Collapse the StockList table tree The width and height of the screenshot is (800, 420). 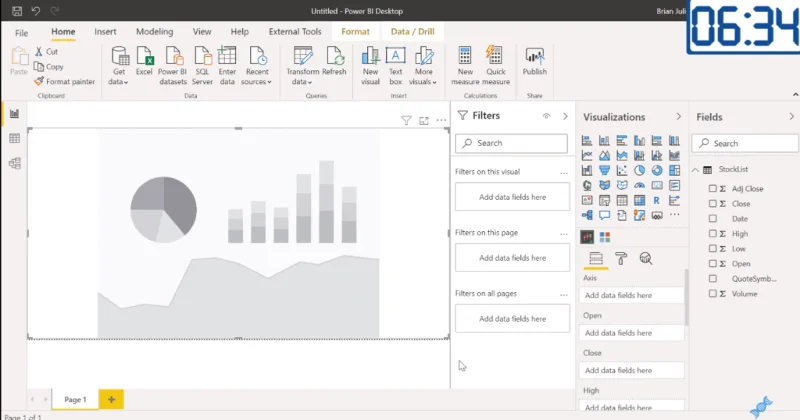[x=695, y=169]
